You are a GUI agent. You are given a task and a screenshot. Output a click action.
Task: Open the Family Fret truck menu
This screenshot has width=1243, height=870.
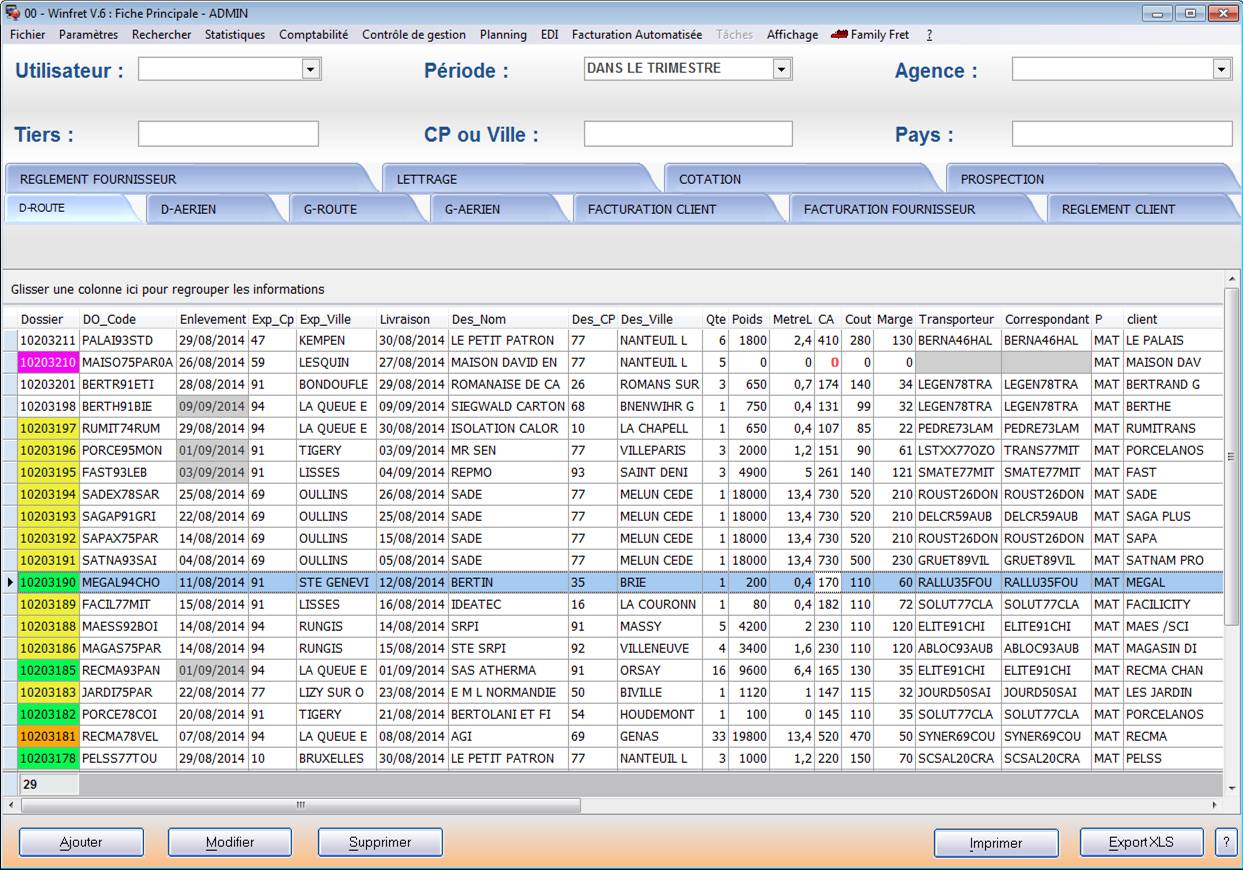(x=869, y=34)
